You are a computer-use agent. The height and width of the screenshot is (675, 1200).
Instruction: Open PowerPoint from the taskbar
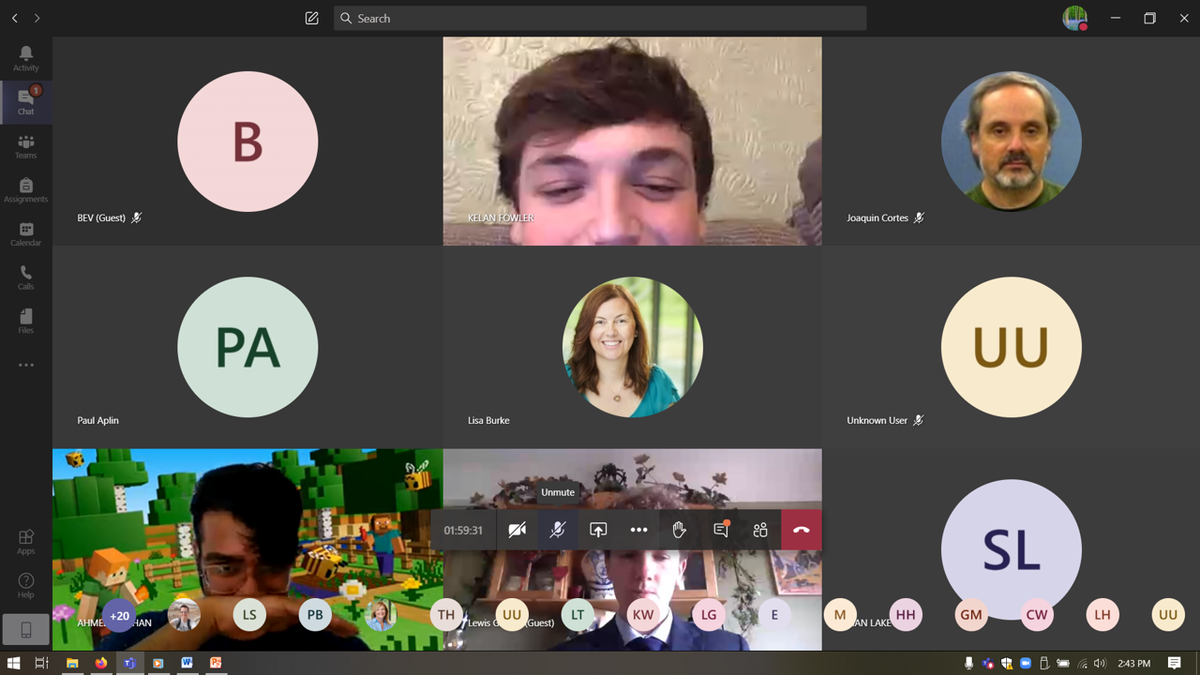point(215,663)
